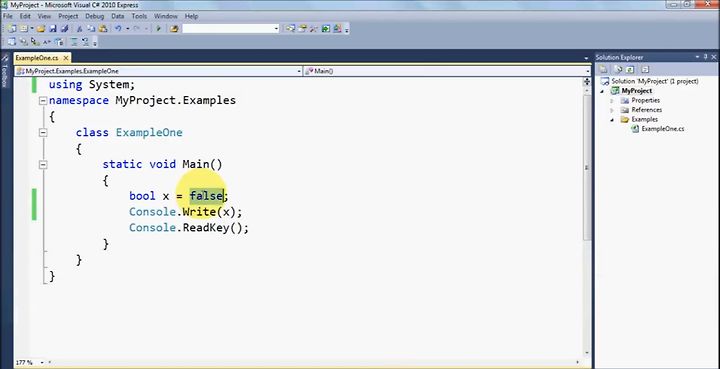Click the Solution Explorer Properties icon

603,69
